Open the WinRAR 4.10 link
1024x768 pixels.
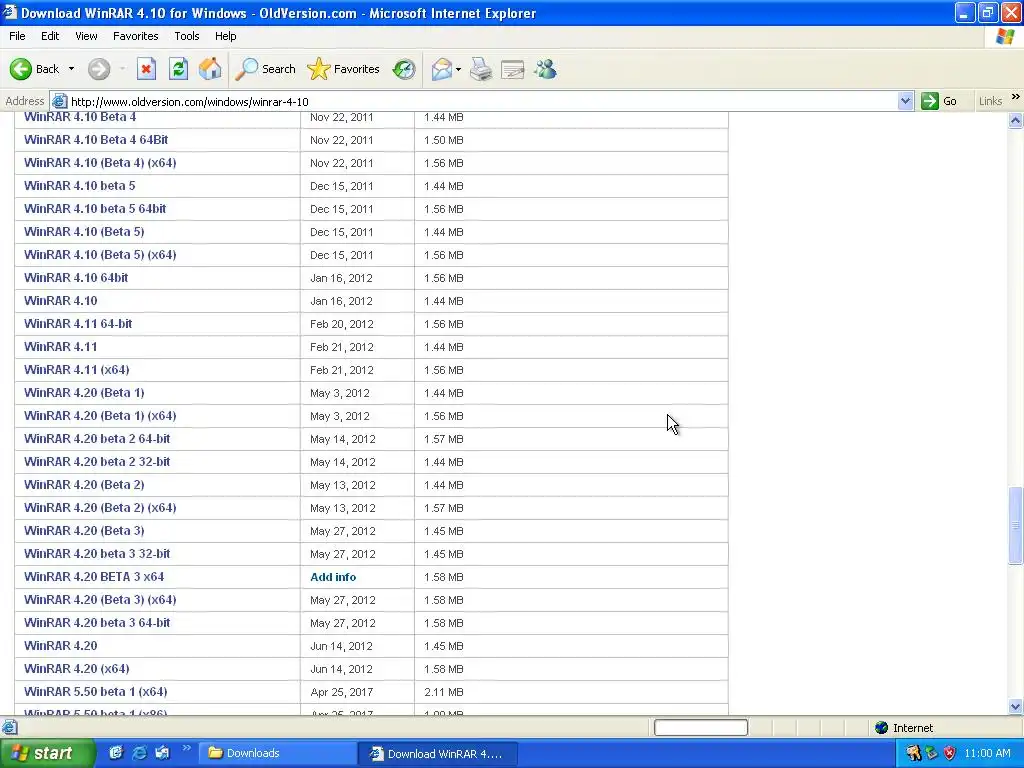pos(61,300)
